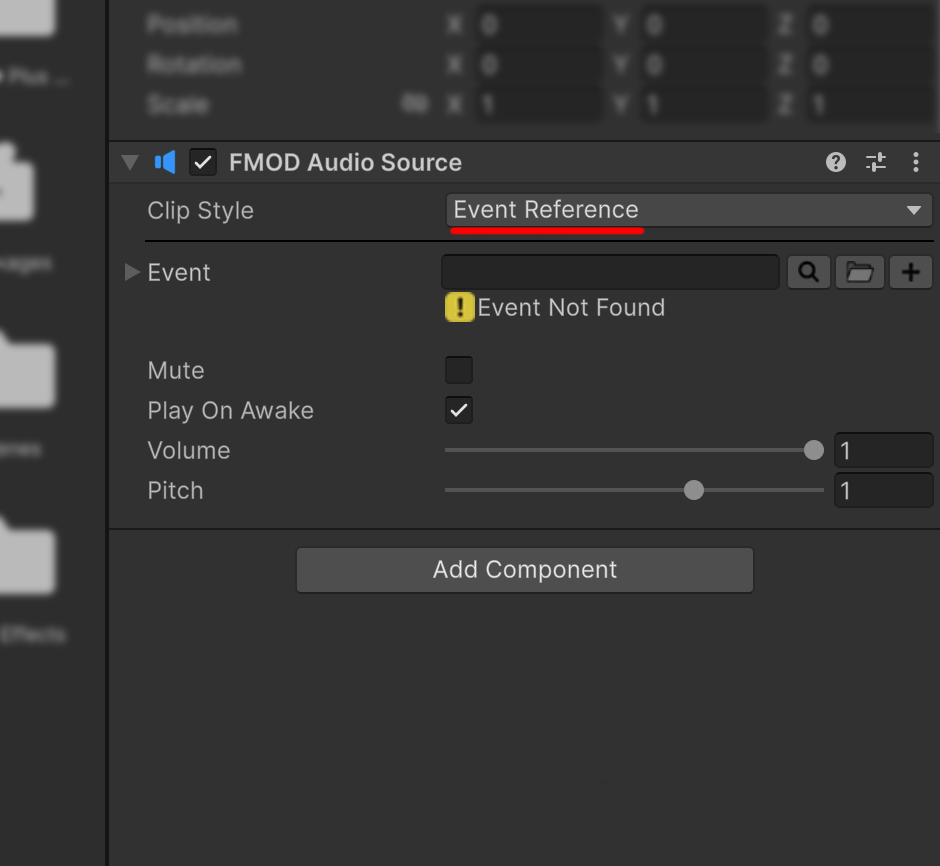This screenshot has width=940, height=866.
Task: Click the Mute label
Action: (176, 370)
